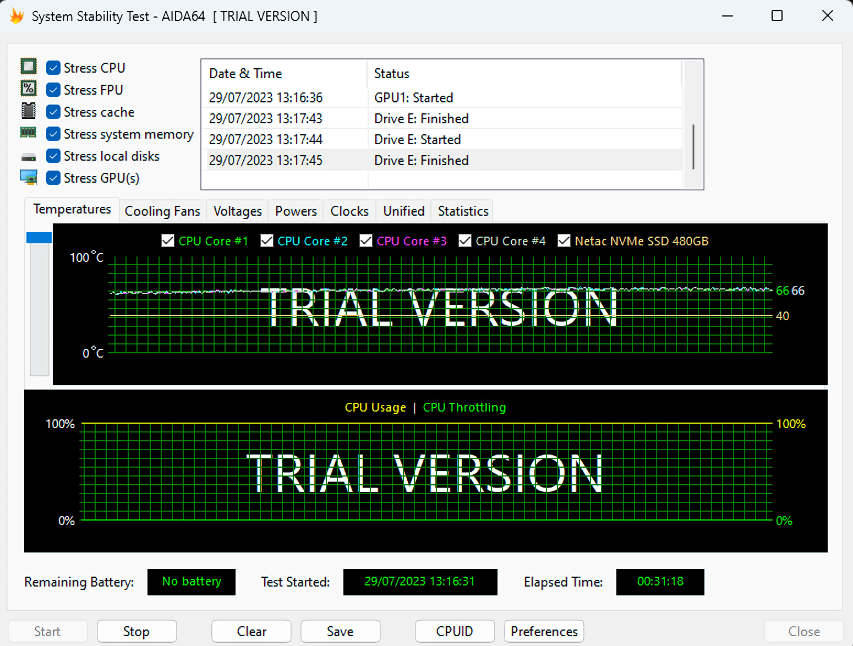The image size is (853, 646).
Task: Click the CPU Throttling legend label
Action: point(464,407)
